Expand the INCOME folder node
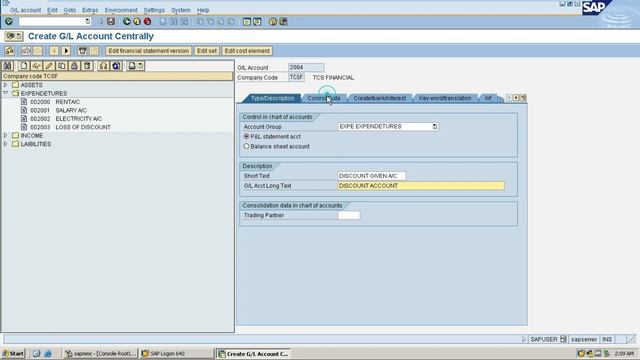 point(5,135)
